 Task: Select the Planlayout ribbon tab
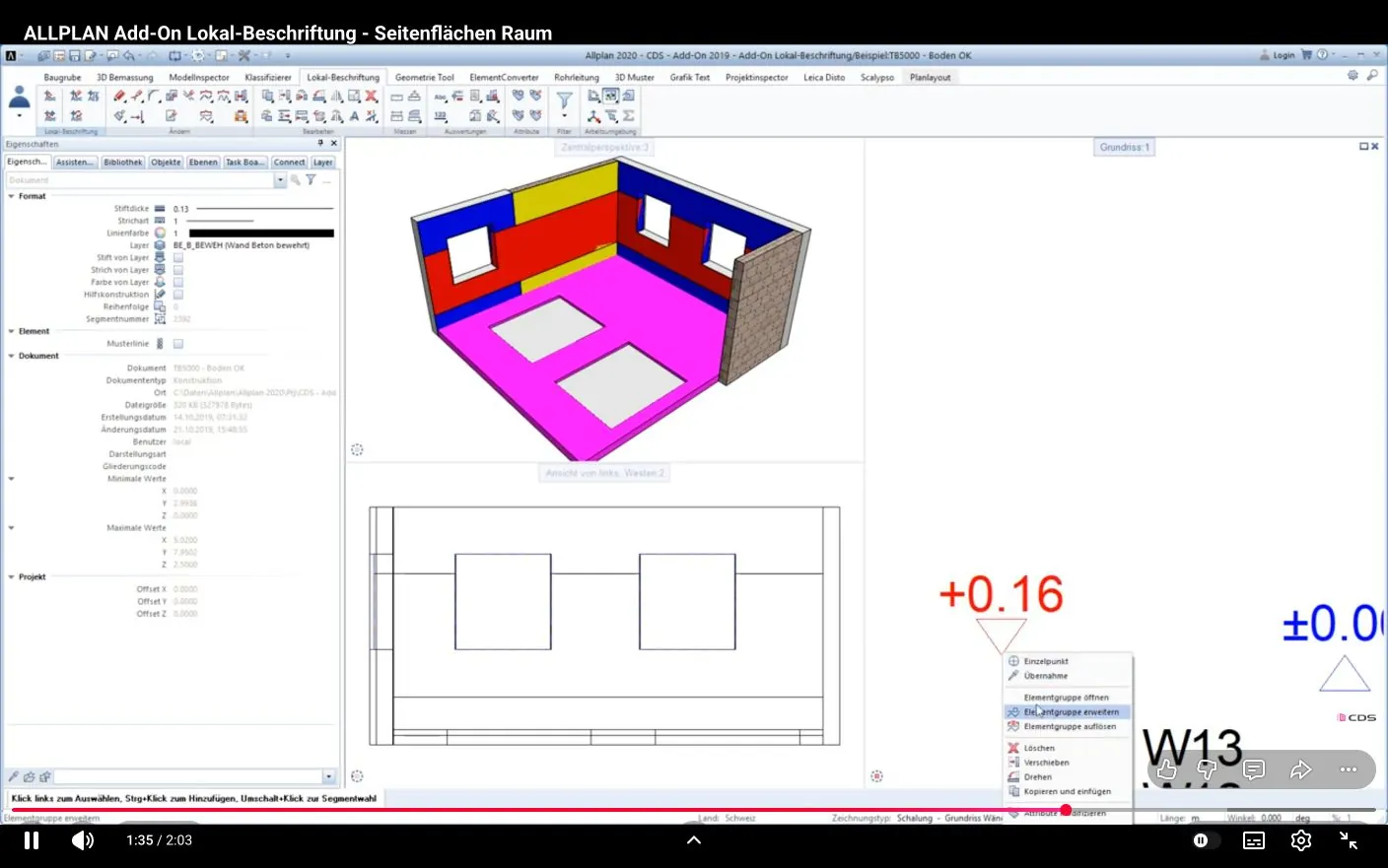[931, 77]
